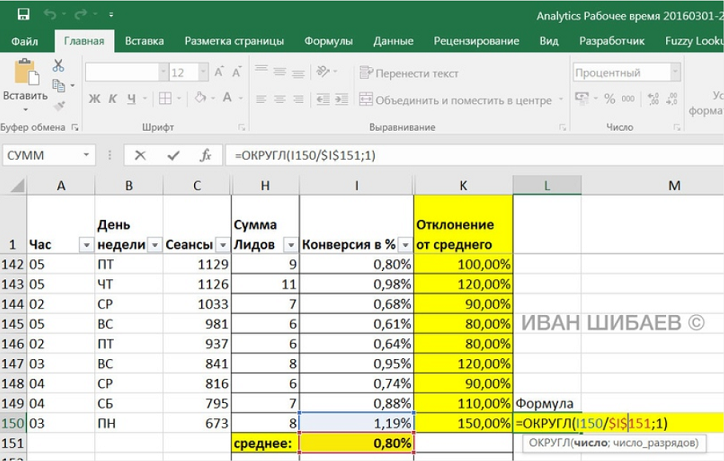Screen dimensions: 724x461
Task: Click the Undo arrow icon
Action: click(x=50, y=15)
